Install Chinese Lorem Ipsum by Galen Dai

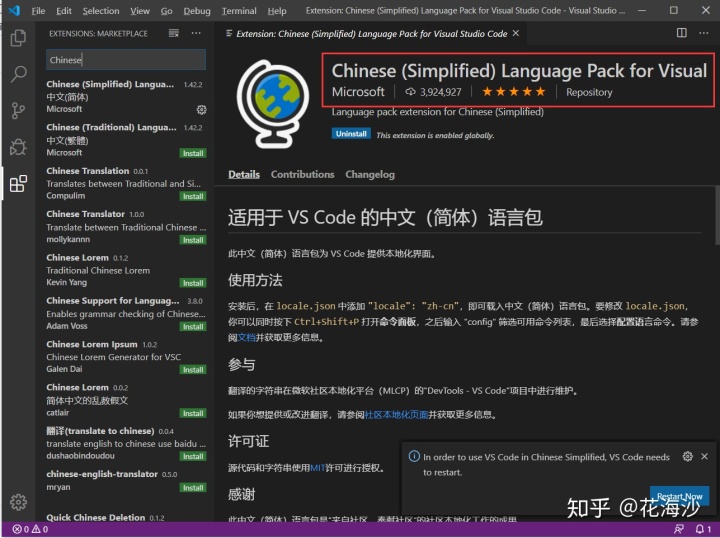coord(193,370)
